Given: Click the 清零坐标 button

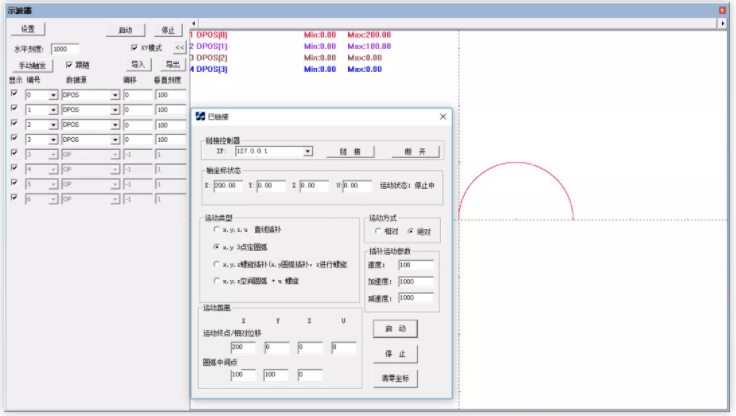Looking at the screenshot, I should point(395,378).
